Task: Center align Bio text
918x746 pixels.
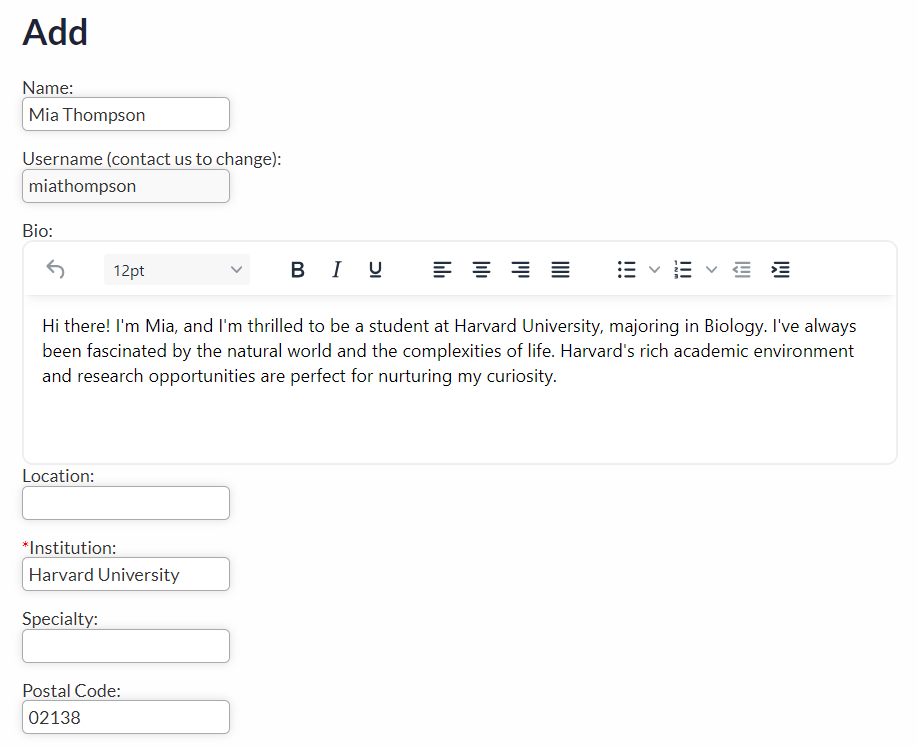Action: 481,269
